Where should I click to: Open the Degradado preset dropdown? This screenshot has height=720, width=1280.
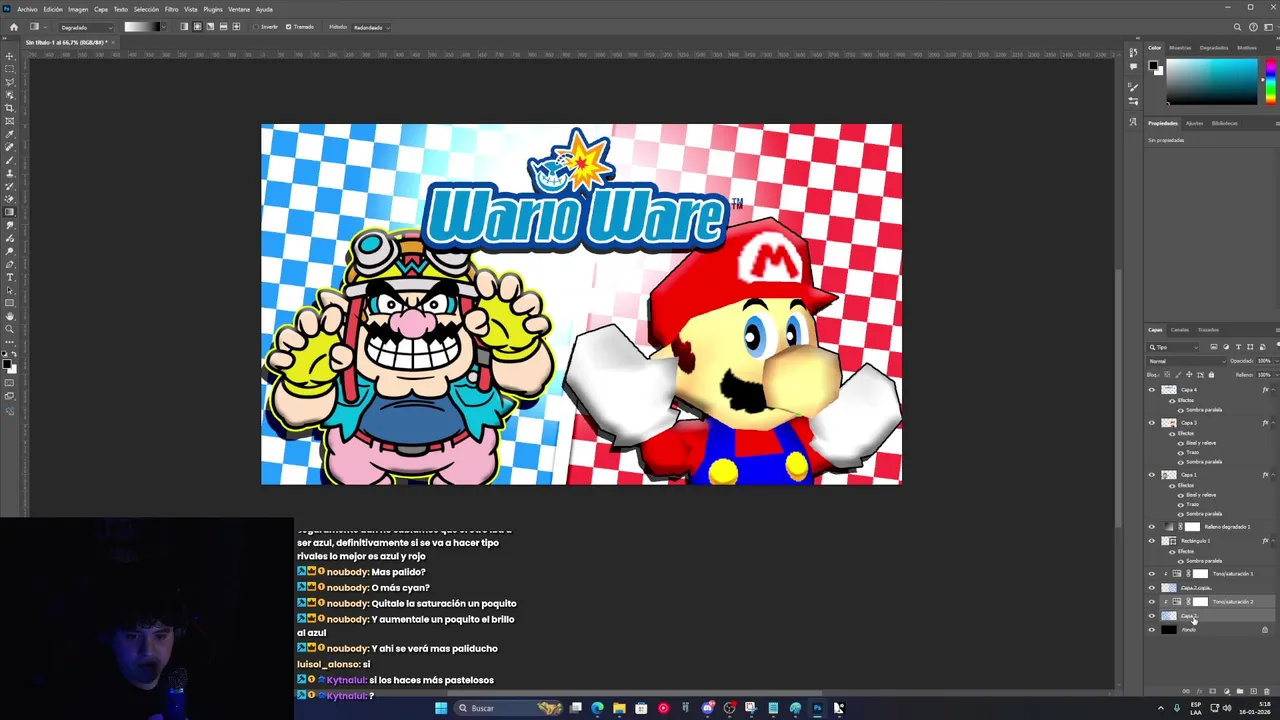[86, 27]
